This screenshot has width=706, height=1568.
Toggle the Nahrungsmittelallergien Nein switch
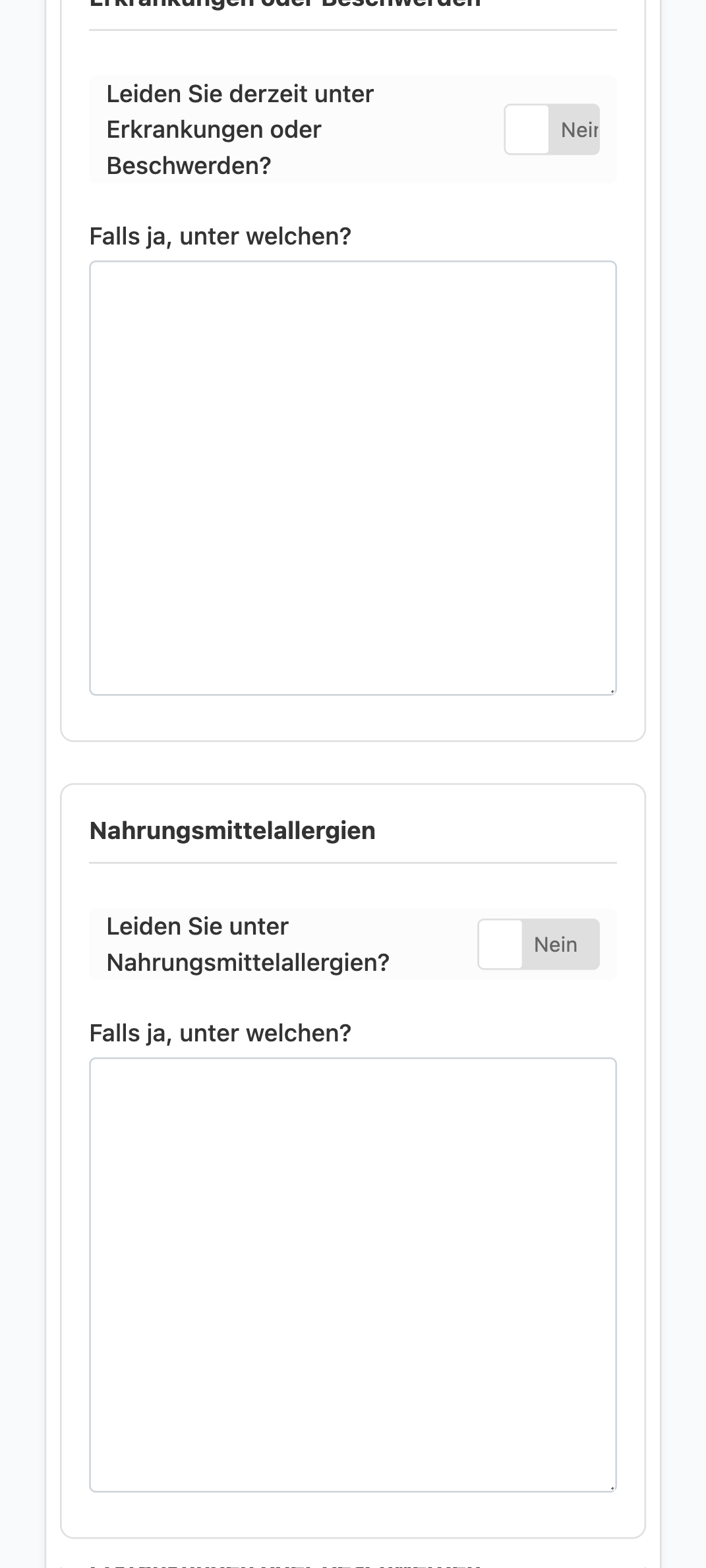[x=539, y=944]
